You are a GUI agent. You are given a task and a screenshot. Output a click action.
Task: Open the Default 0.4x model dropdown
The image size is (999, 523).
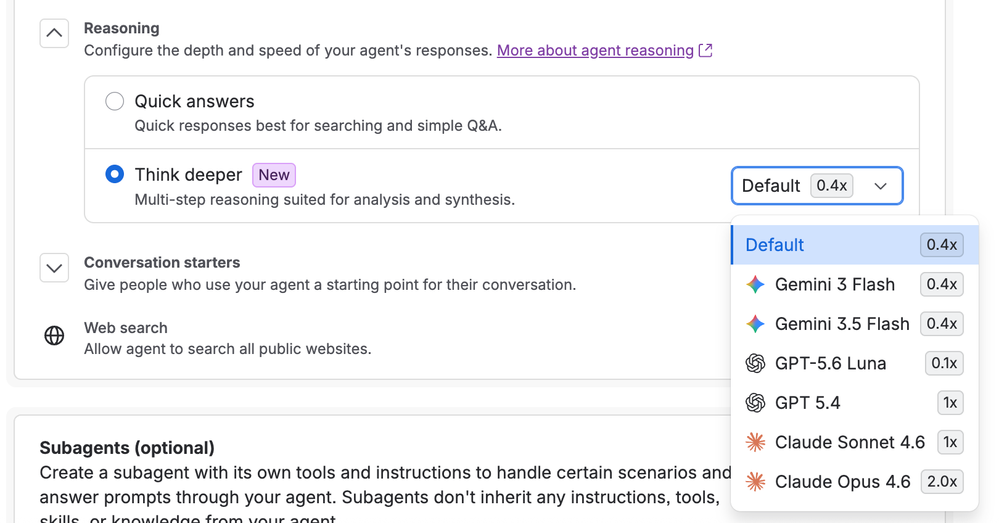tap(817, 185)
